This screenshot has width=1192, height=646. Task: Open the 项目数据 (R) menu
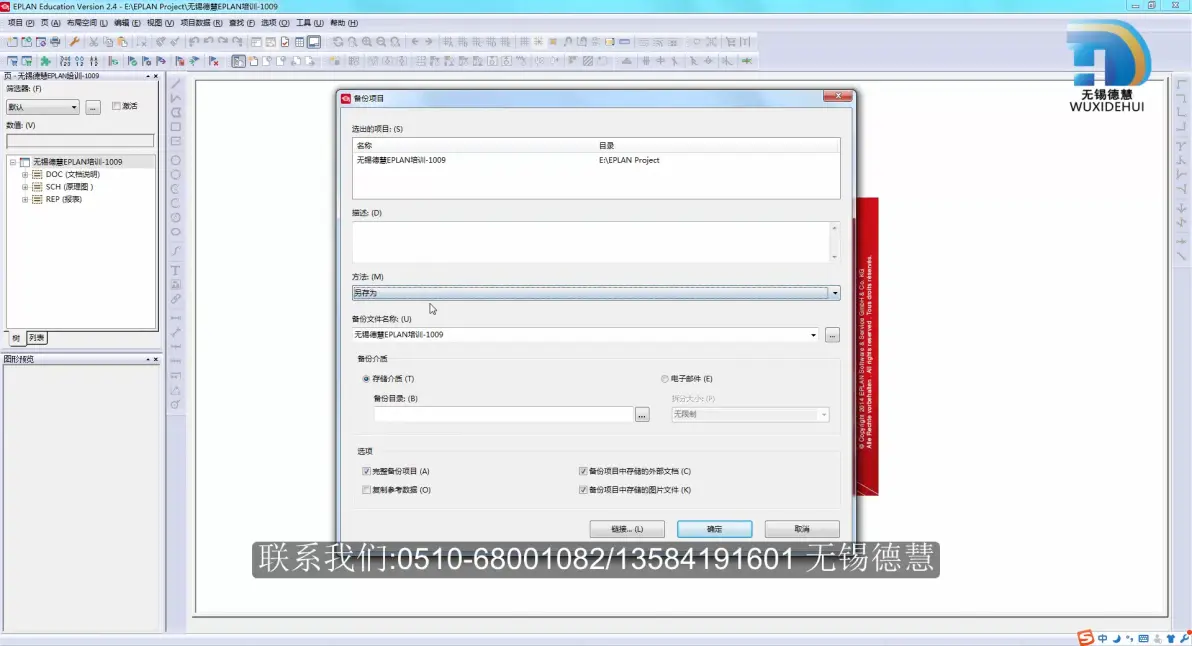pyautogui.click(x=201, y=23)
